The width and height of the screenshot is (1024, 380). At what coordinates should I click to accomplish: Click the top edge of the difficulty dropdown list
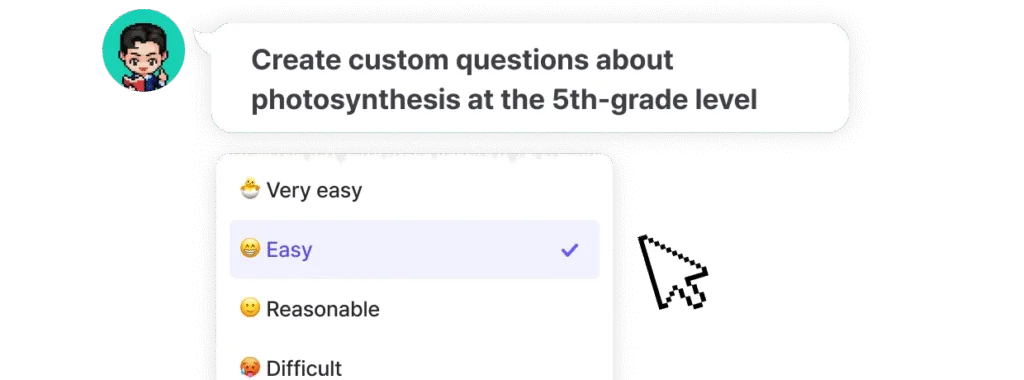click(x=415, y=155)
